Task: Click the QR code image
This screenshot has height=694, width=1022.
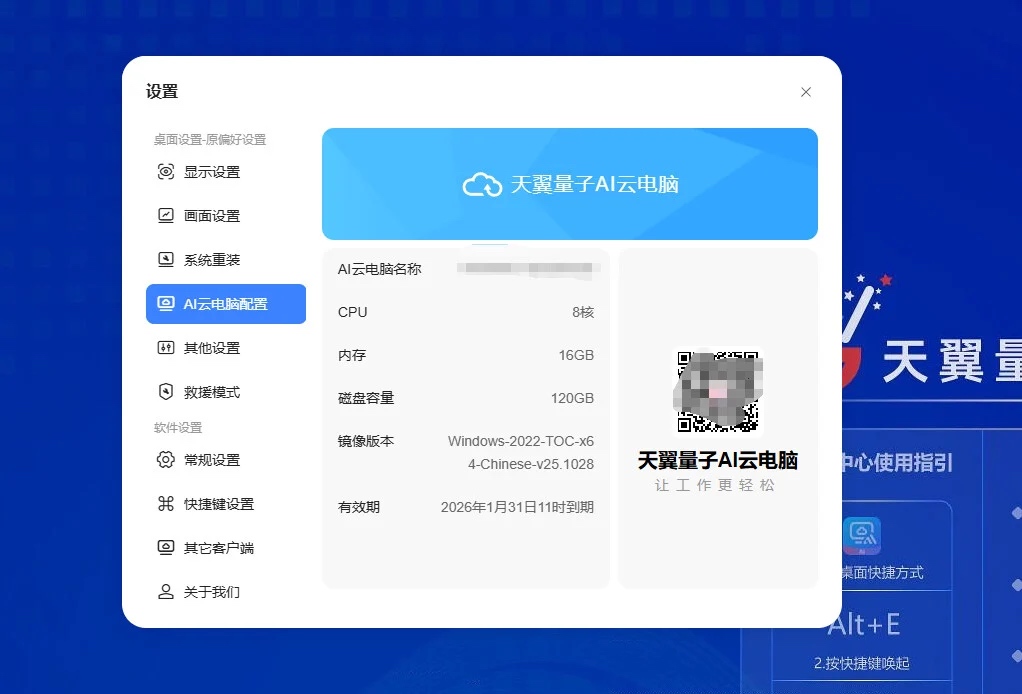Action: tap(718, 391)
